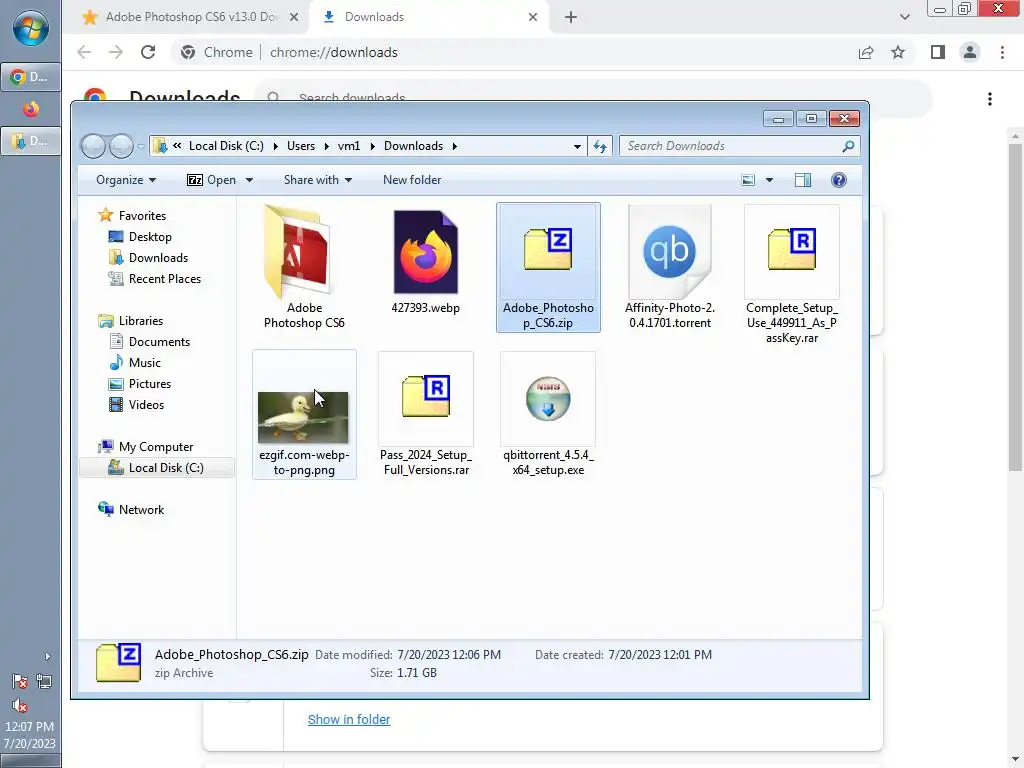
Task: Click the muted volume tray icon
Action: tap(20, 706)
